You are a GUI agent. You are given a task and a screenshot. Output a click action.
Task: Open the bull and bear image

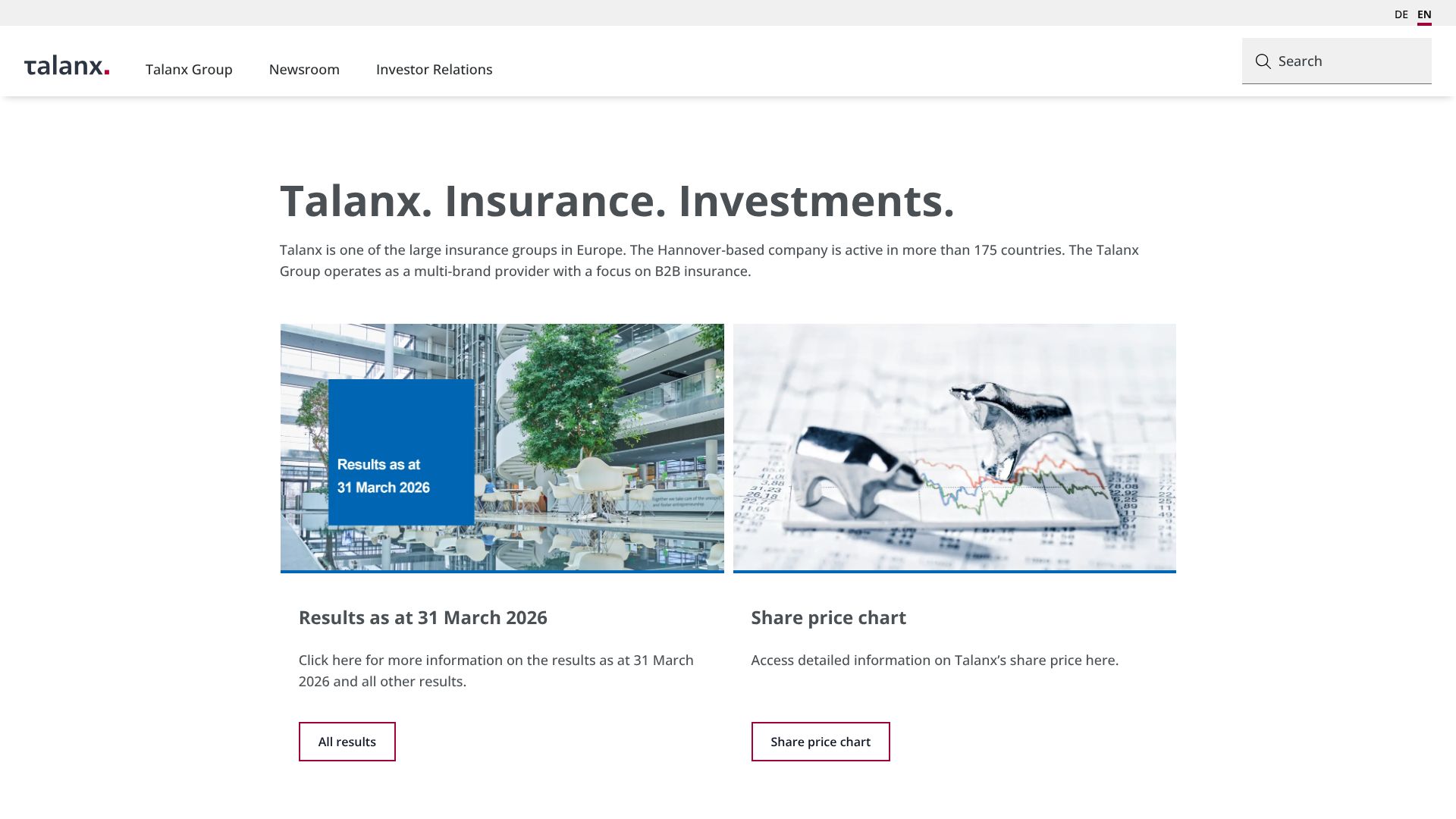[954, 447]
